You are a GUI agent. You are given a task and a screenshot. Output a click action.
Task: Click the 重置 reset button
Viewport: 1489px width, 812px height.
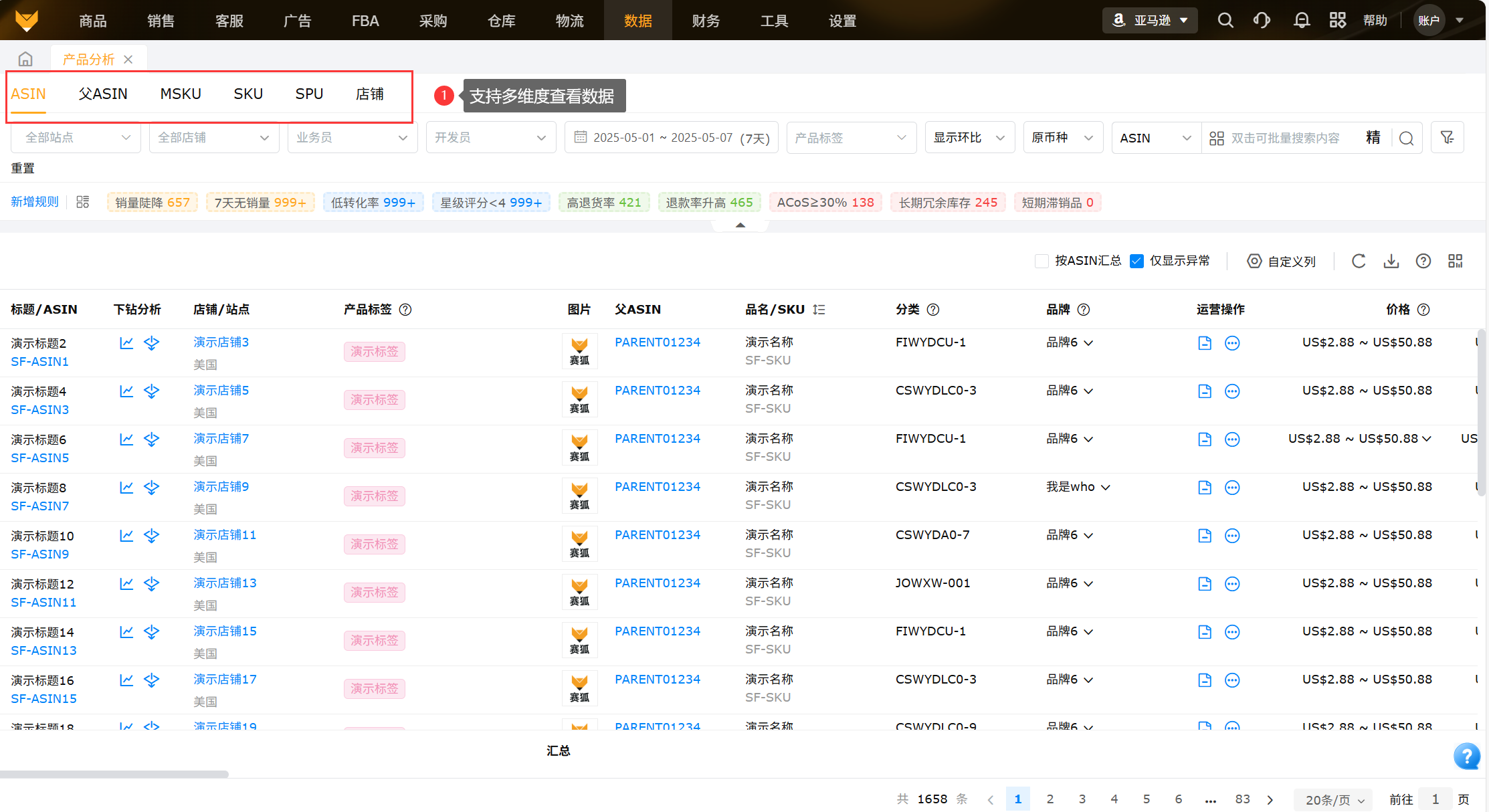23,169
